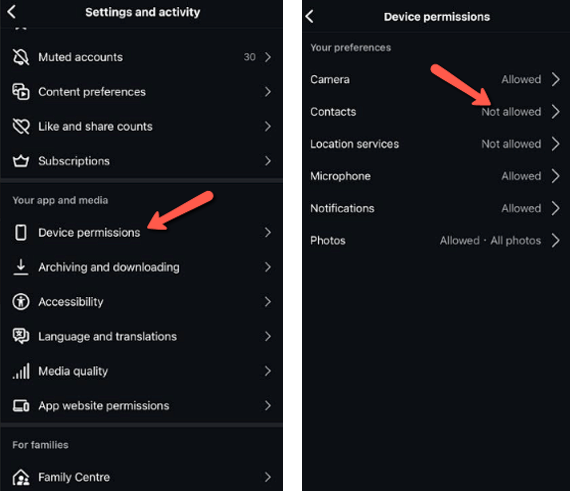
Task: Open Notifications permission row
Action: tap(436, 208)
